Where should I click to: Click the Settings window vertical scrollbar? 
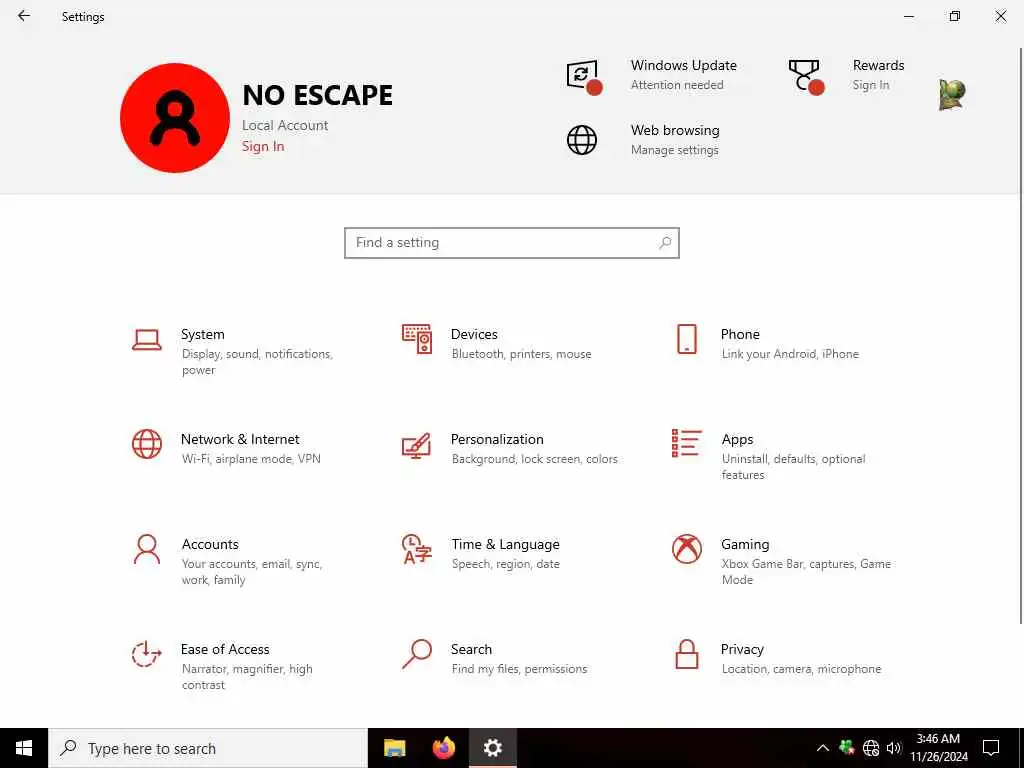click(x=1020, y=335)
